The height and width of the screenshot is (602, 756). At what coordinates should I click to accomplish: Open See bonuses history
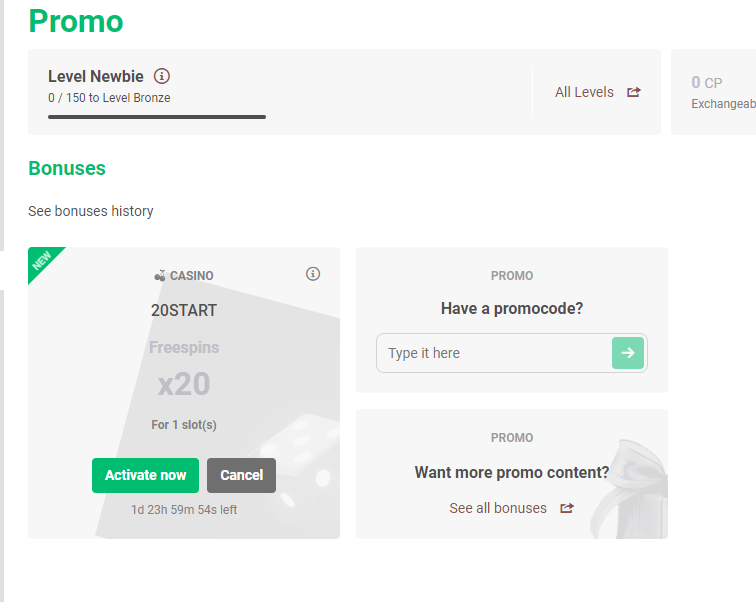(x=91, y=211)
